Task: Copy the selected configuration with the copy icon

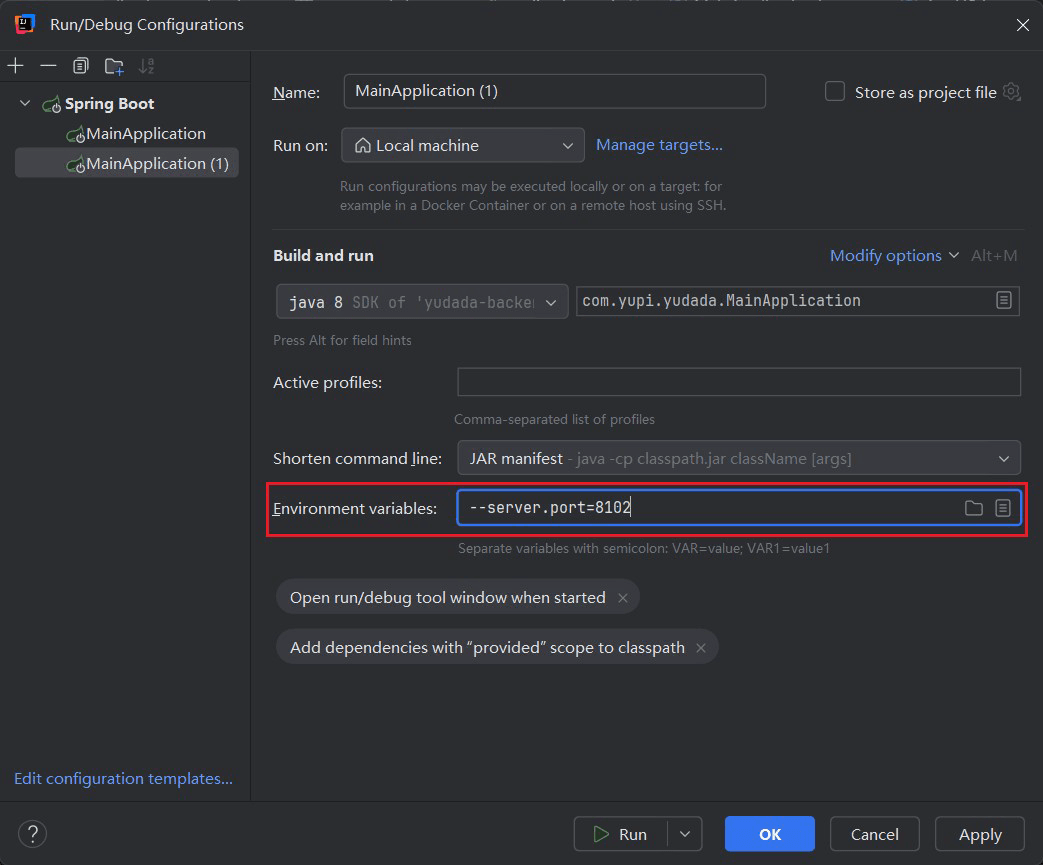Action: pos(80,66)
